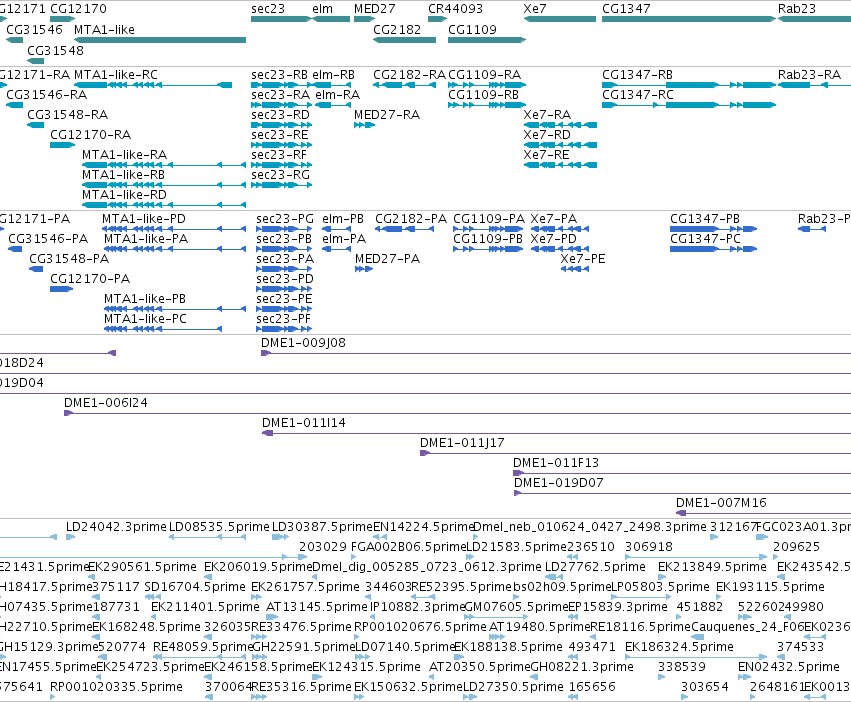This screenshot has height=702, width=851.
Task: Select the elm gene bar
Action: pyautogui.click(x=331, y=19)
